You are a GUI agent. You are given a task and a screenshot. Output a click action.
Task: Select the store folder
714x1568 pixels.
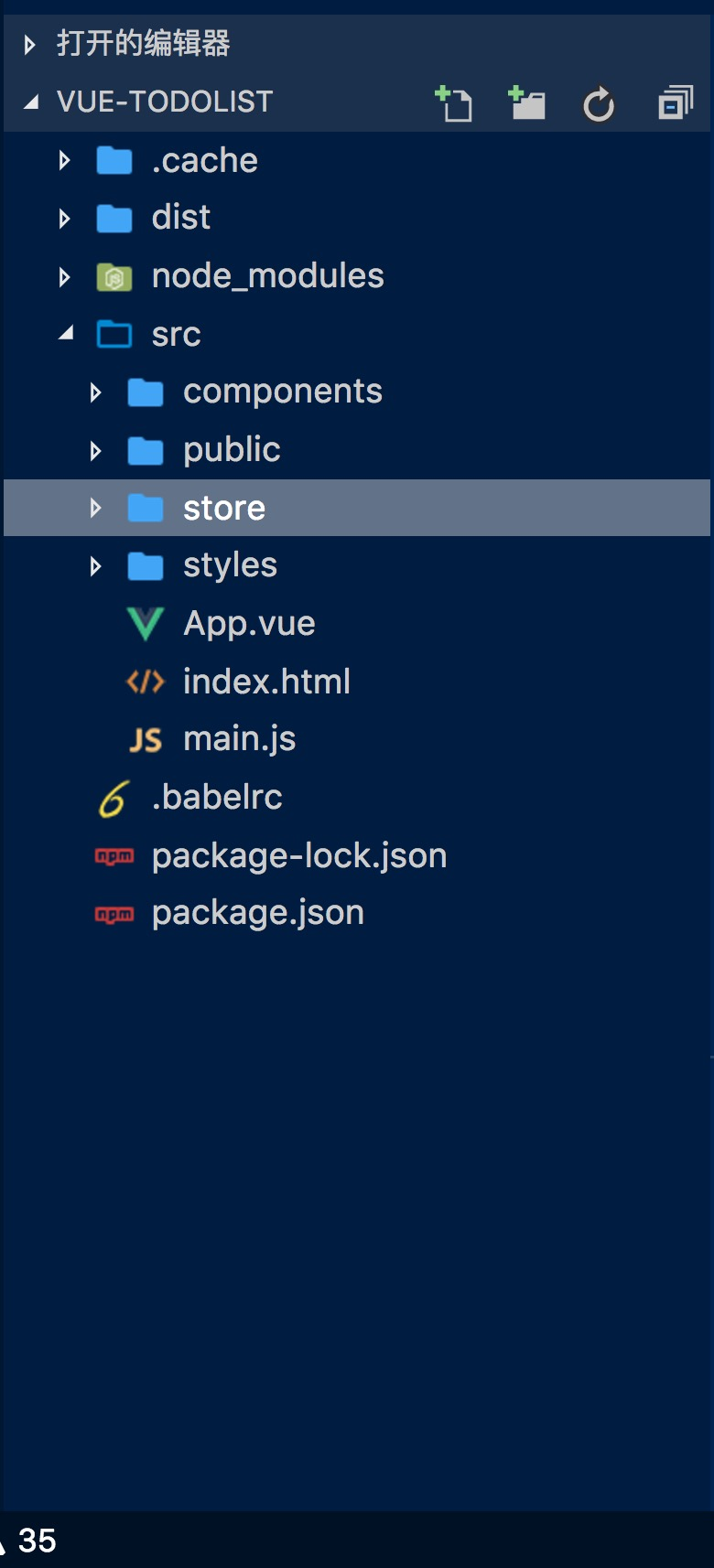(224, 509)
